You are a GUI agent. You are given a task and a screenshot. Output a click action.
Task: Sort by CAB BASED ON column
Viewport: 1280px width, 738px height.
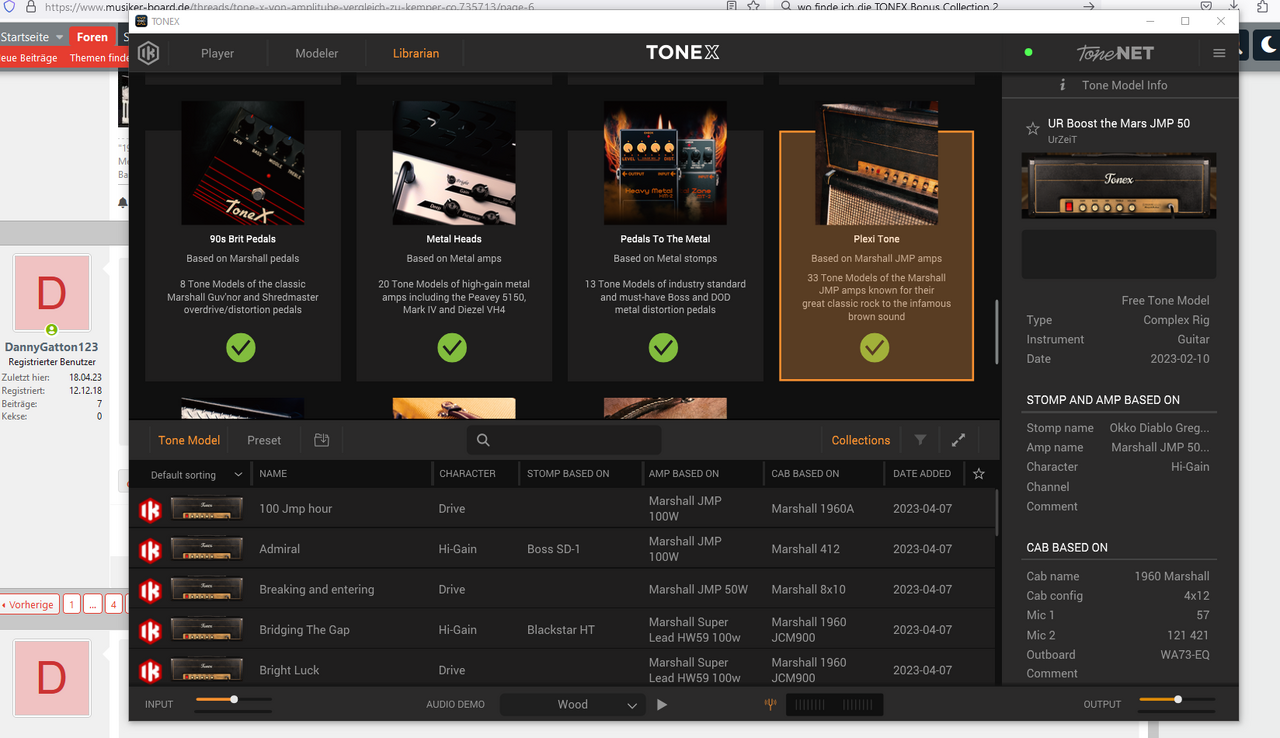(805, 474)
